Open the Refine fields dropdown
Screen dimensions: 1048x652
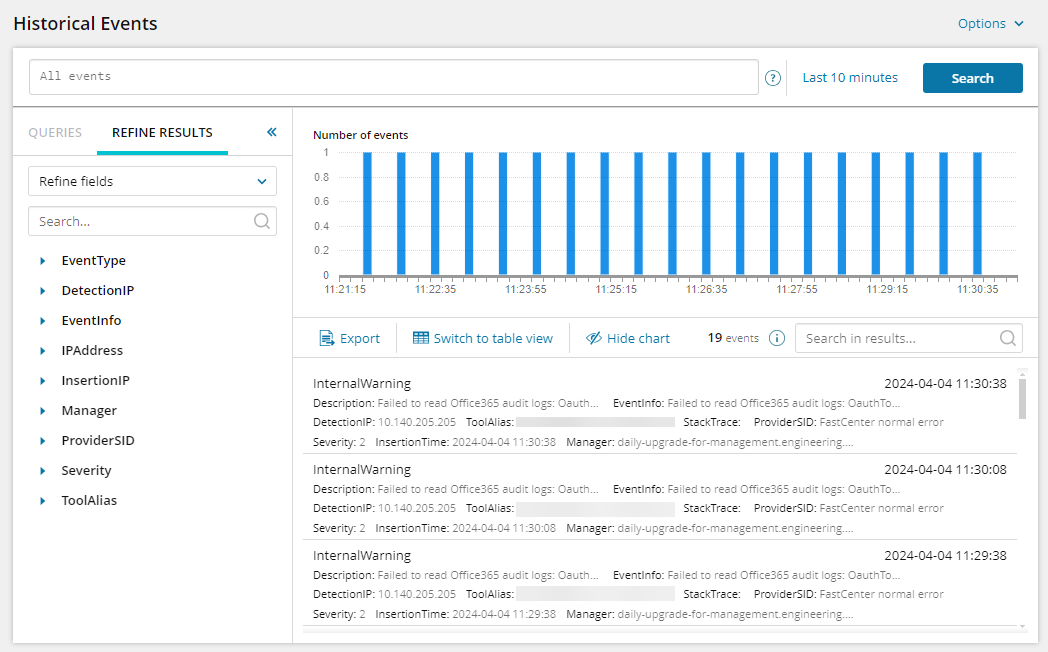152,181
